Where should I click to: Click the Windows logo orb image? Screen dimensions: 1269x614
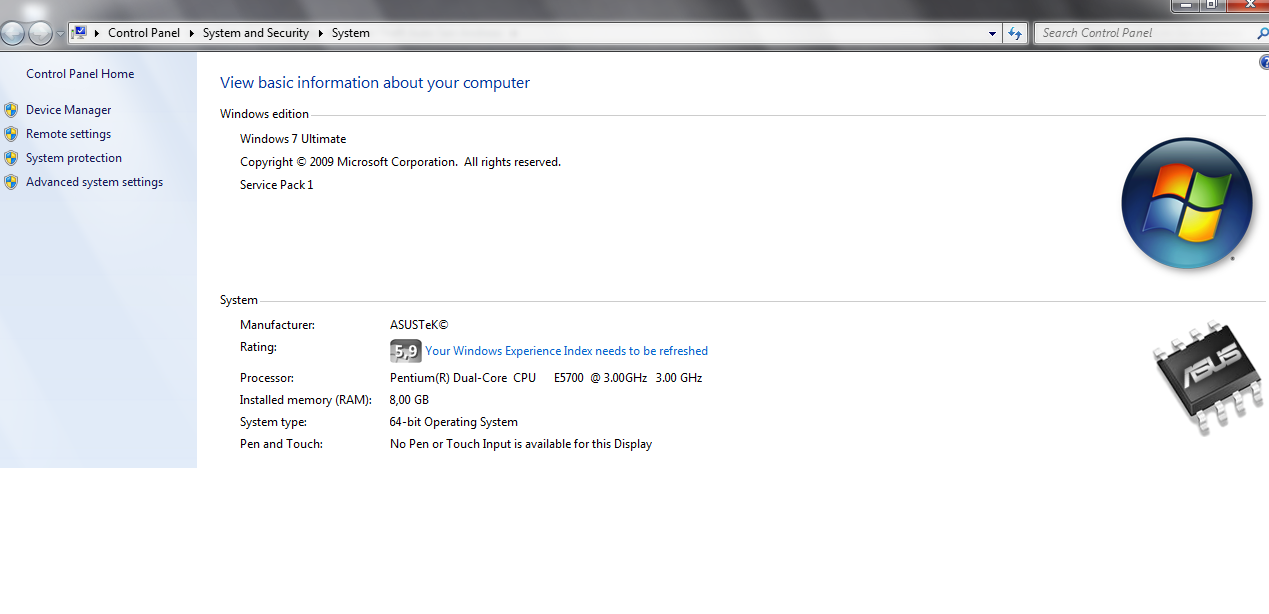[1187, 203]
